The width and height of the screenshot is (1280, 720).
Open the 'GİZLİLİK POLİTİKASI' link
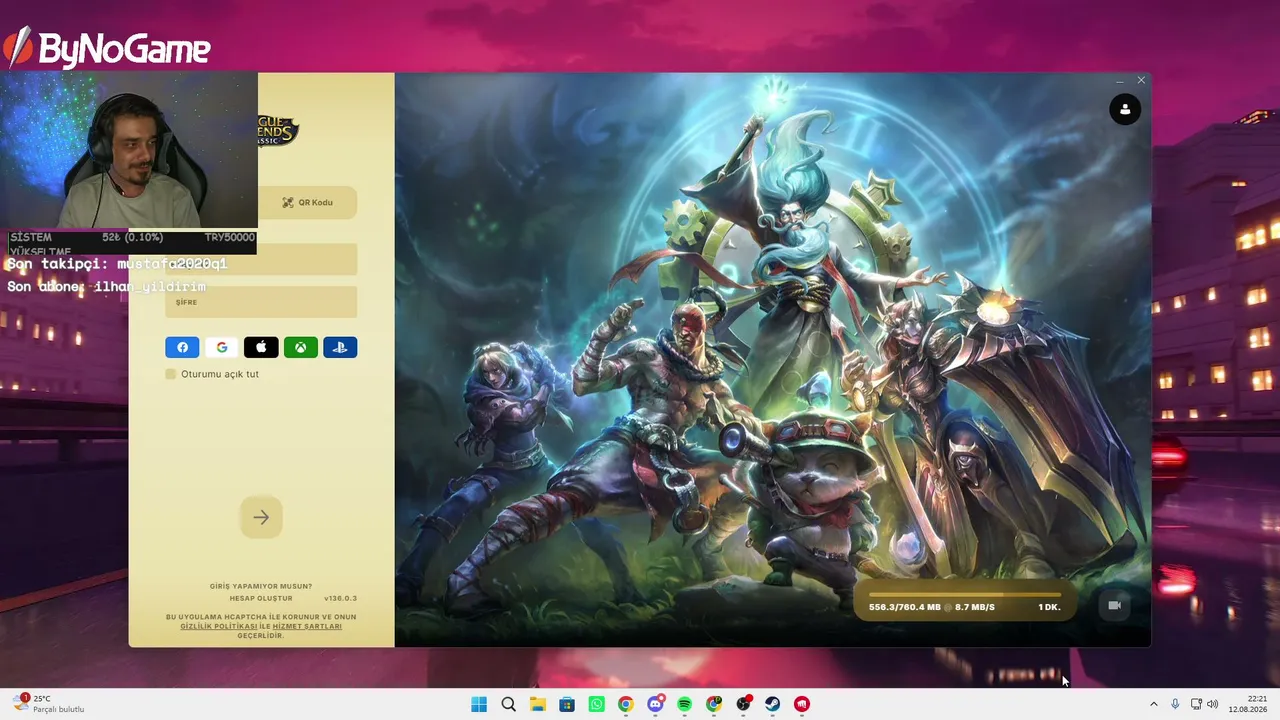(219, 626)
